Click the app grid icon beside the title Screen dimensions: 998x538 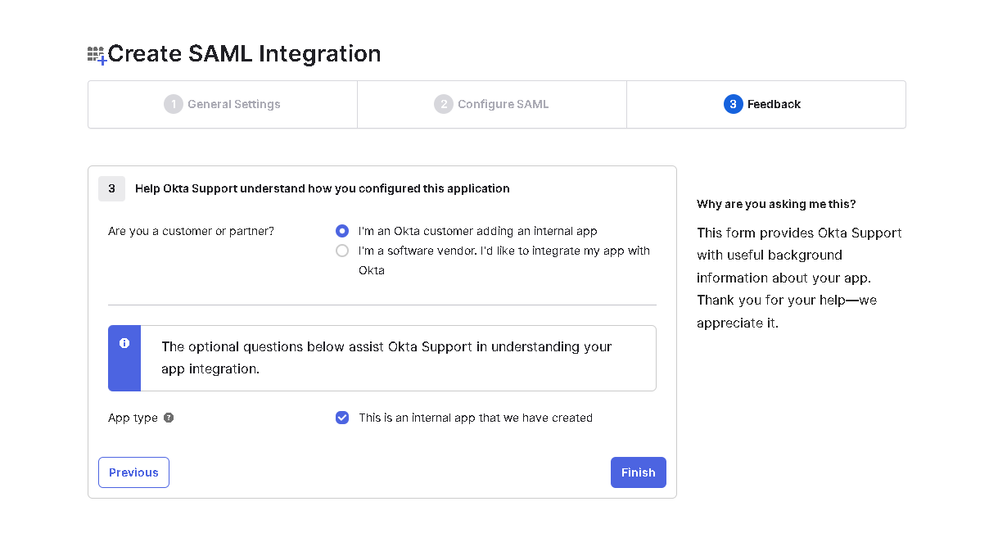click(x=96, y=55)
